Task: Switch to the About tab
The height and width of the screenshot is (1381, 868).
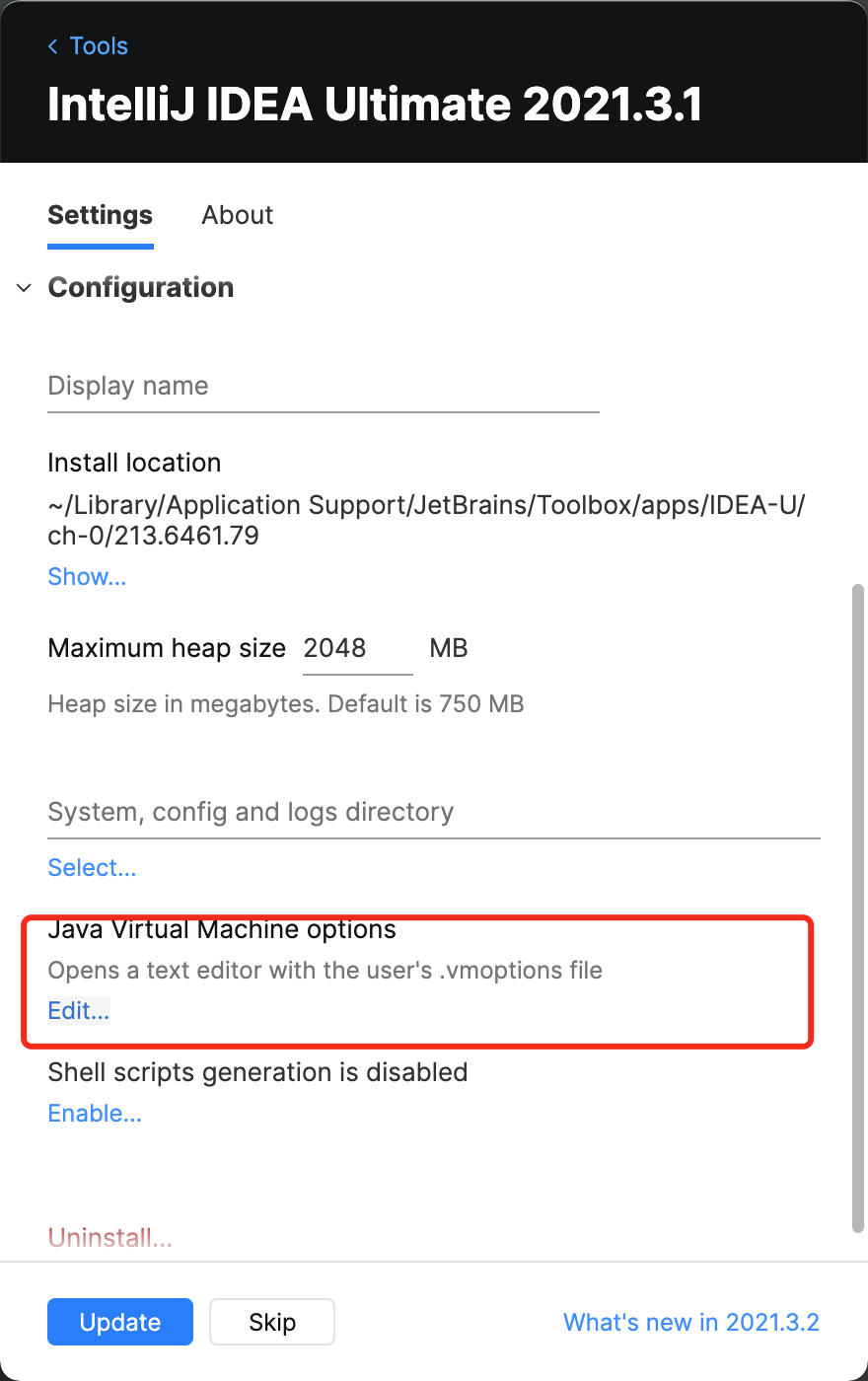Action: point(238,215)
